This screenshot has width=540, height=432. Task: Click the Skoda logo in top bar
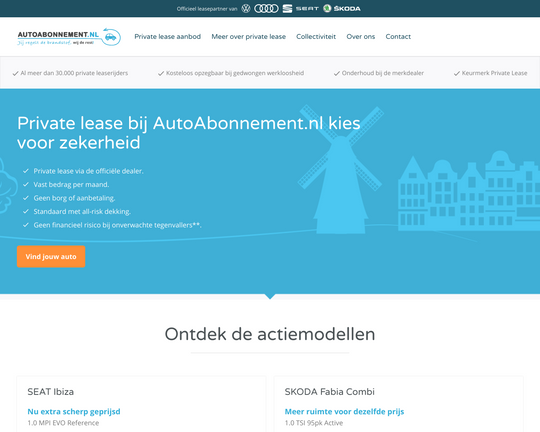(x=342, y=8)
